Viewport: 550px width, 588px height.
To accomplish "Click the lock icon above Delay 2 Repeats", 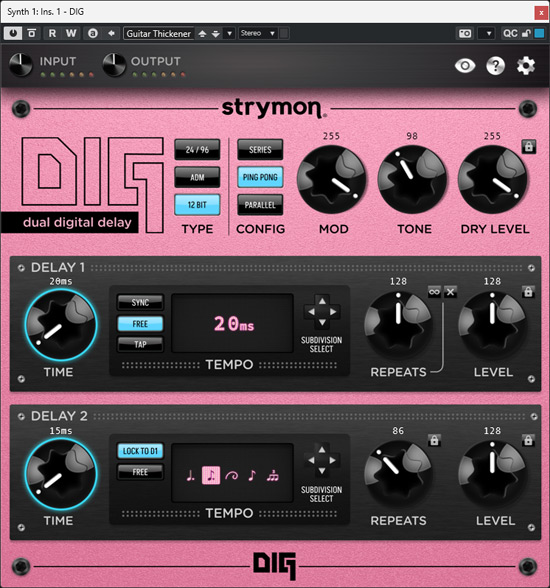I will pos(434,440).
